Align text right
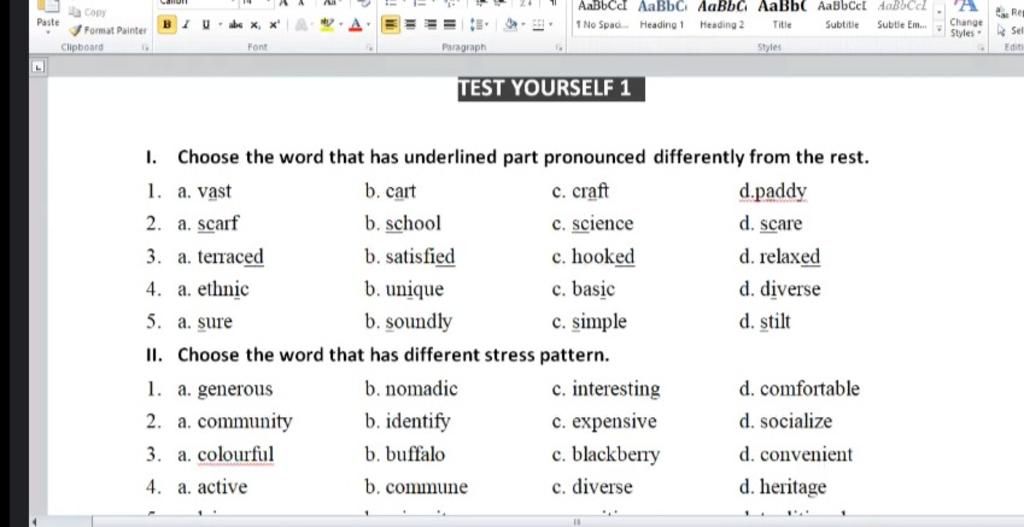 pos(431,25)
